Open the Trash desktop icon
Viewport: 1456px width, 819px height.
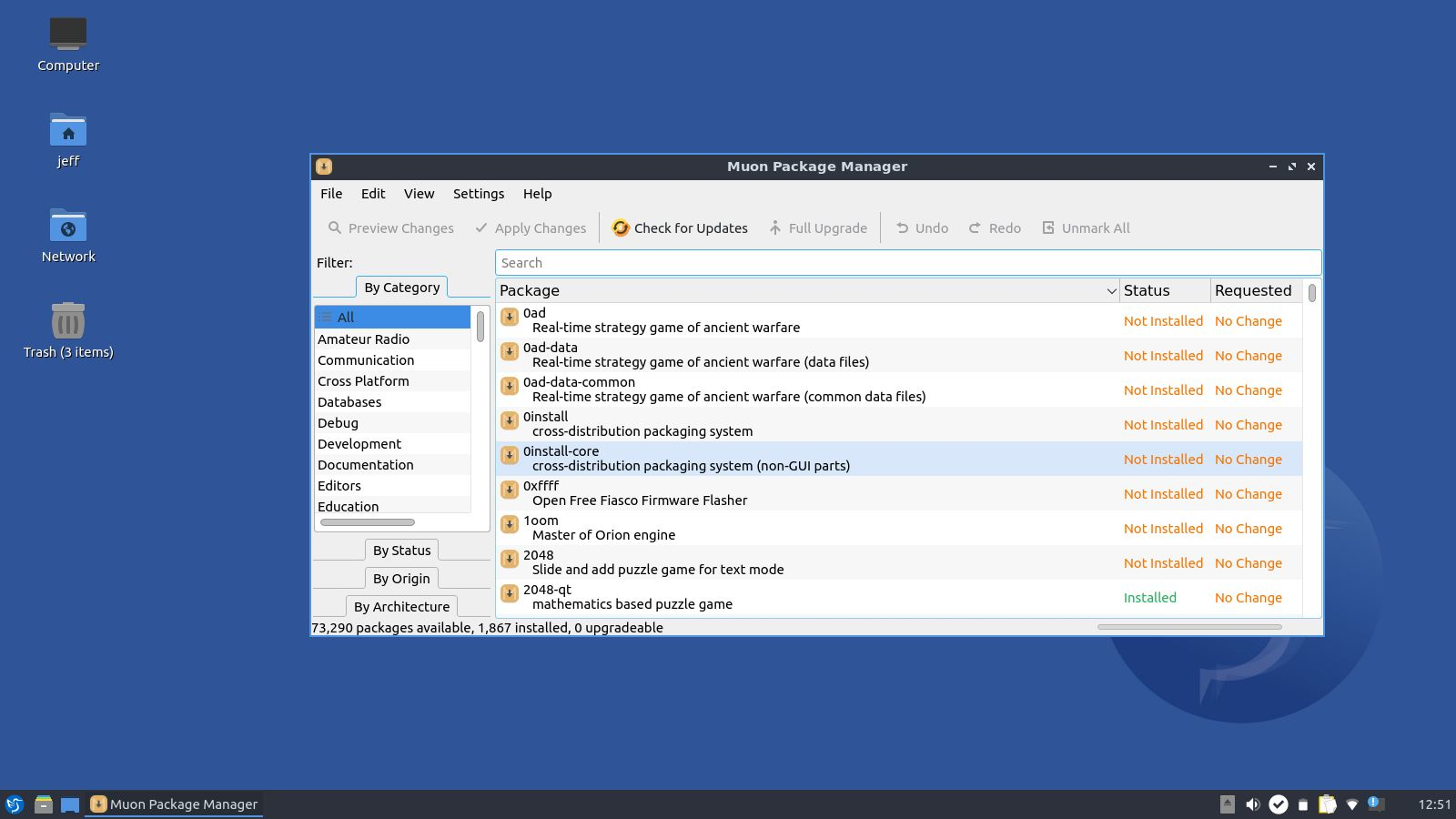[68, 320]
